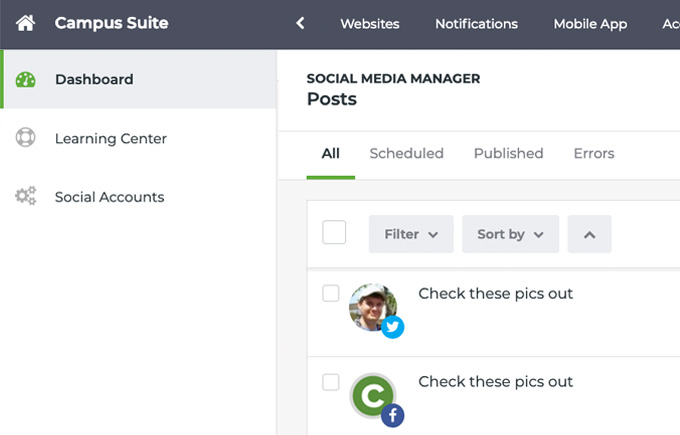Tick the select-all checkbox beside Filter

tap(334, 232)
